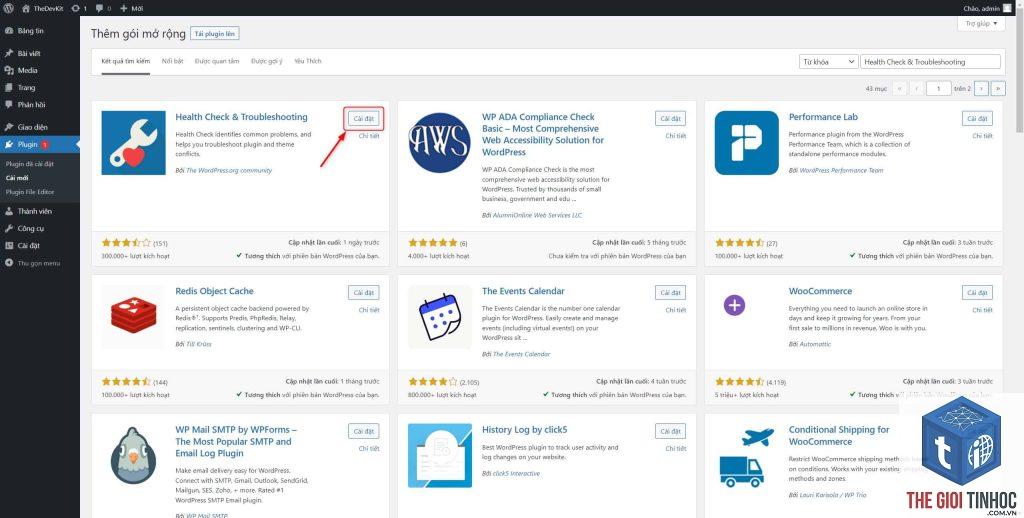1024x518 pixels.
Task: View Chi tiết for WP ADA Compliance
Action: [675, 136]
